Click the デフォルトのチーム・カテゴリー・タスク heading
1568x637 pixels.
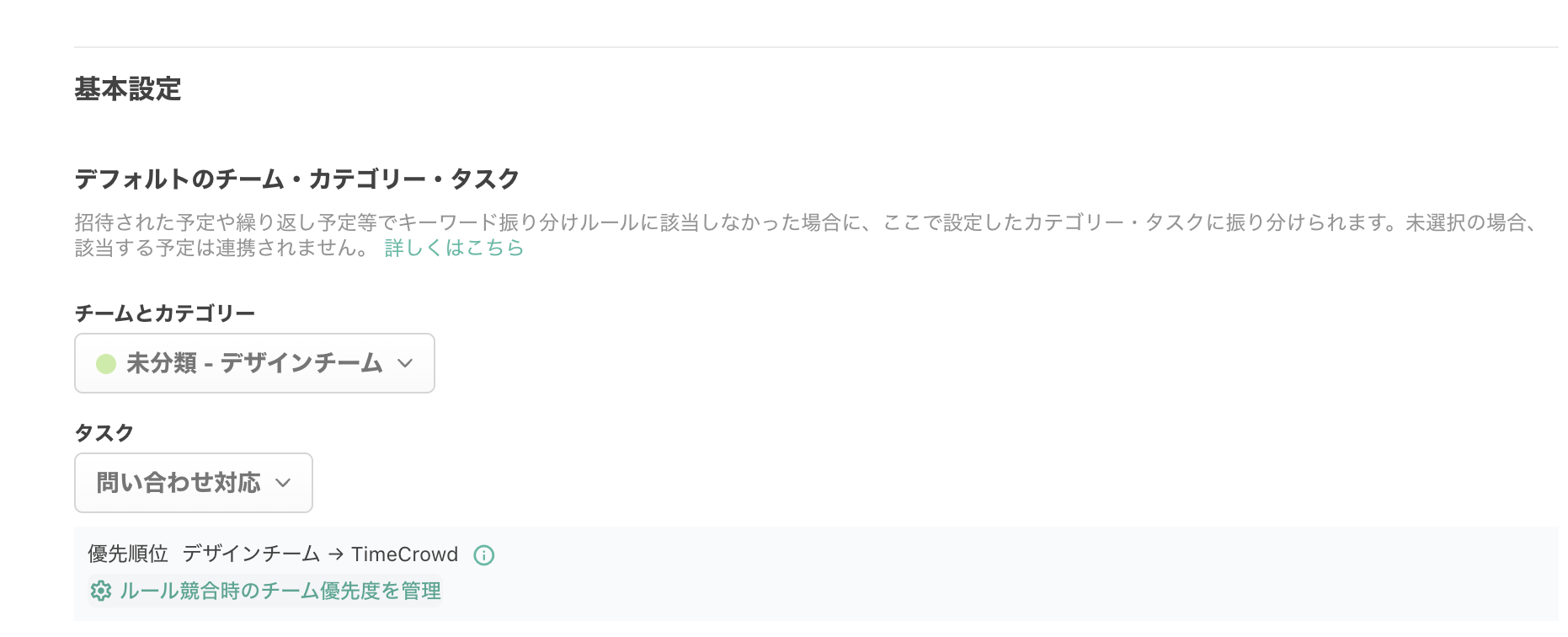(297, 179)
